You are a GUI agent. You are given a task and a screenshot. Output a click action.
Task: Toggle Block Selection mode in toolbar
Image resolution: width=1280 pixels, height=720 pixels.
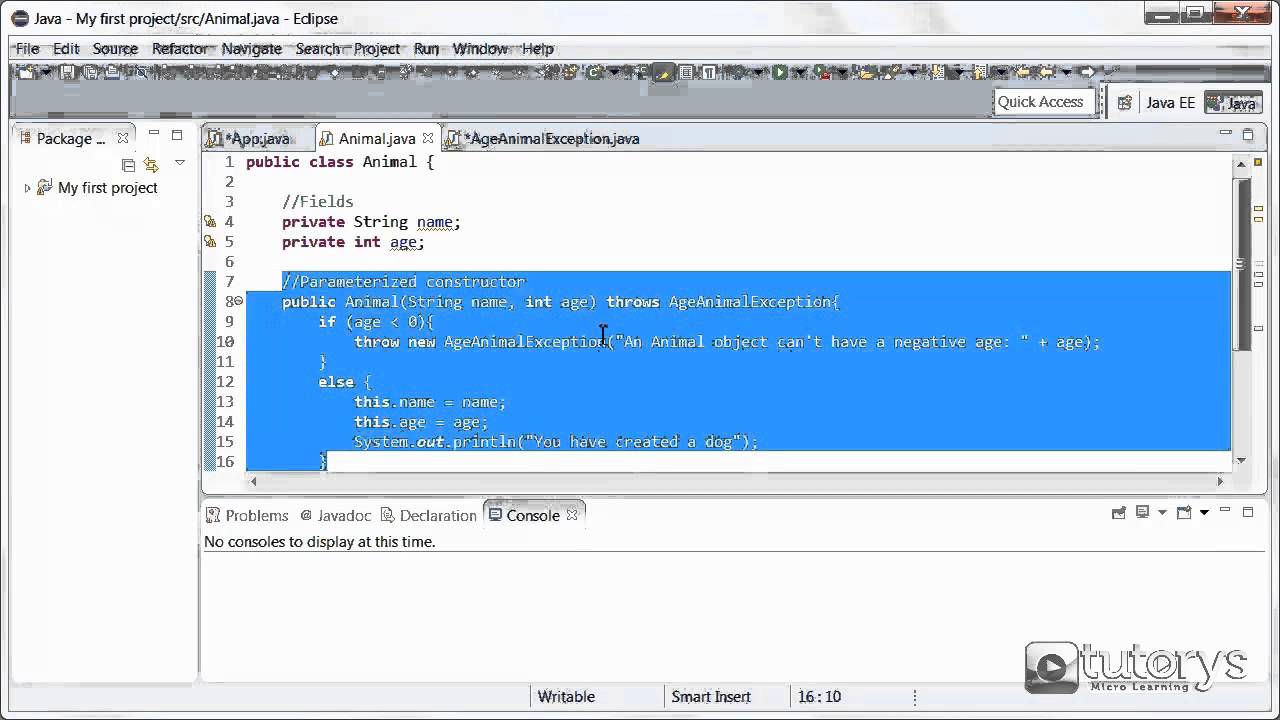pyautogui.click(x=686, y=72)
